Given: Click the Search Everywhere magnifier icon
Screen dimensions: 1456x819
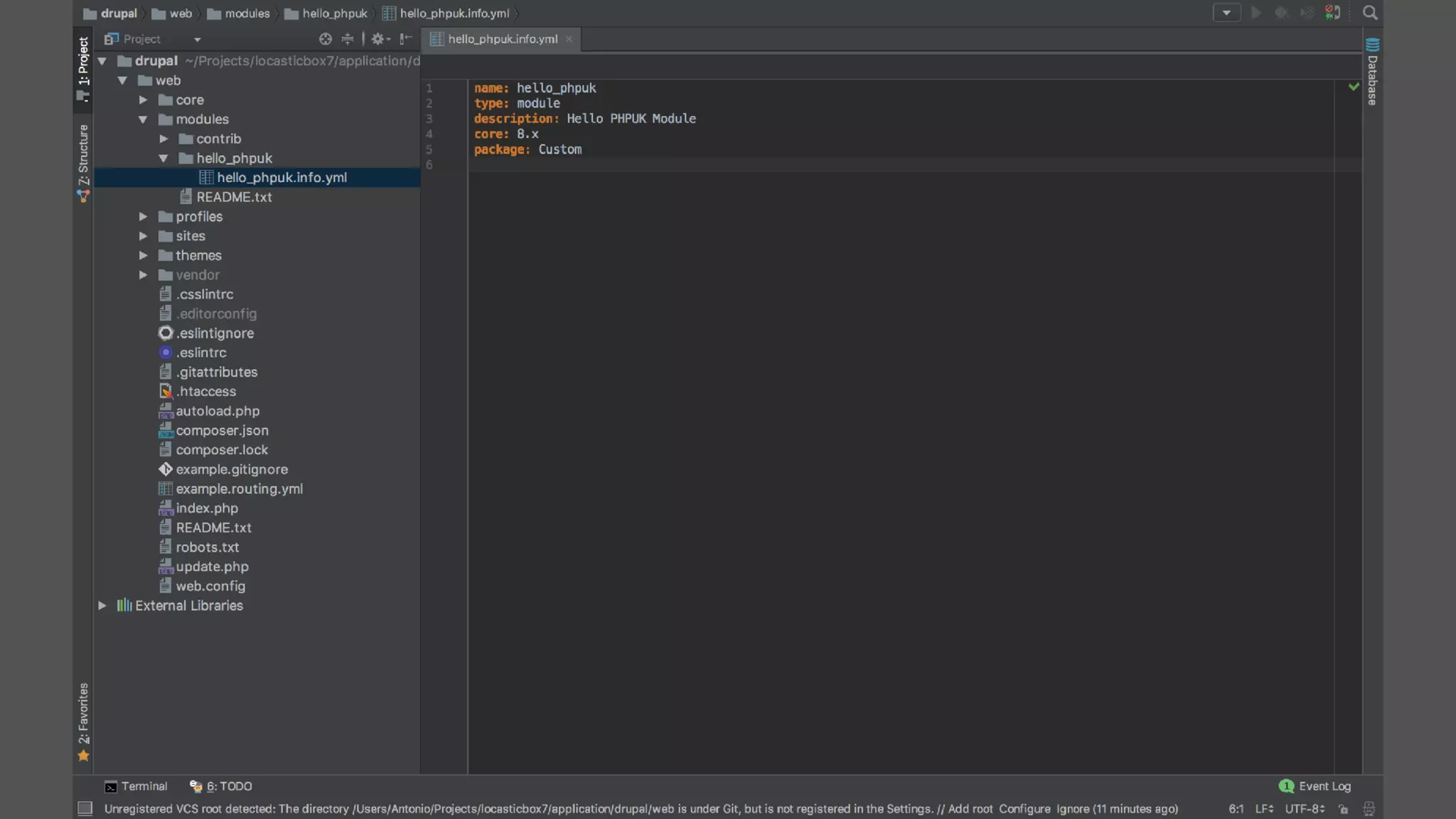Looking at the screenshot, I should click(1370, 13).
